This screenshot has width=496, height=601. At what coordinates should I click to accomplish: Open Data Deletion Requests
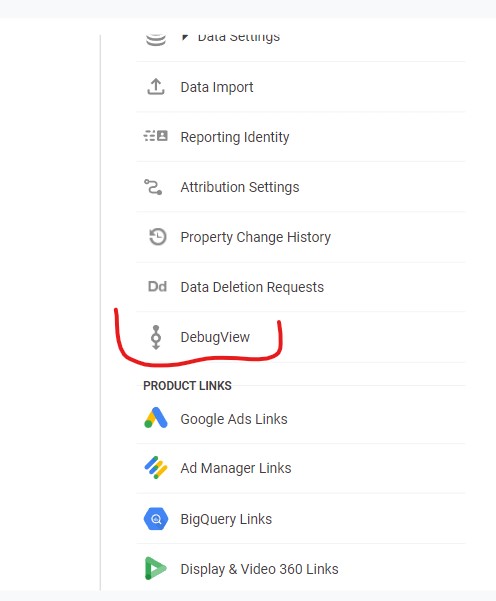(x=301, y=287)
